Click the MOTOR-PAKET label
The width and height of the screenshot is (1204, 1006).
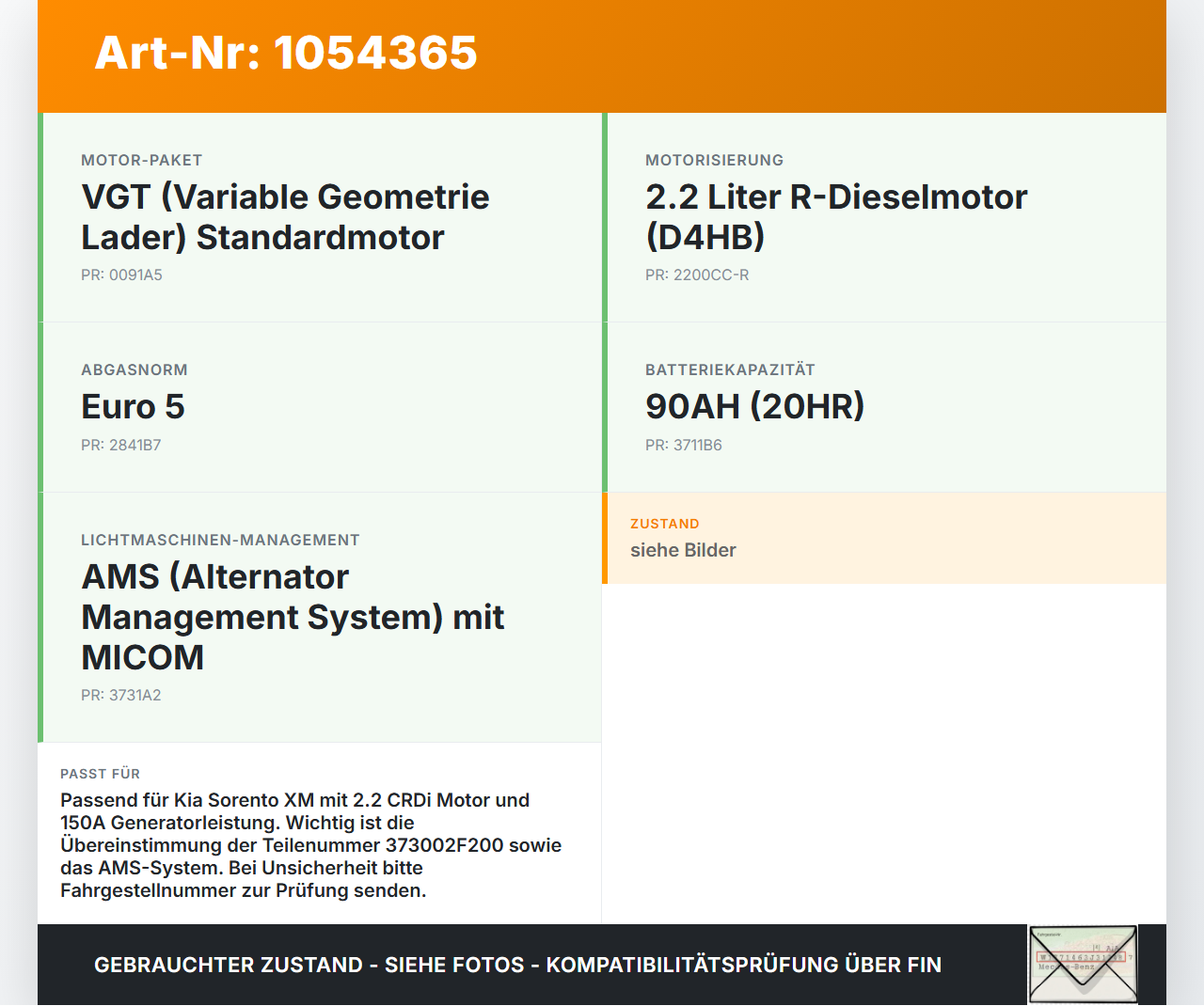(x=142, y=160)
